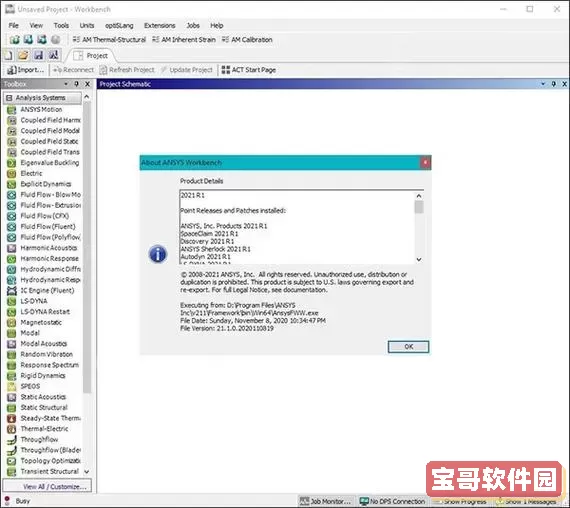Click the Toolbox vertical scrollbar thumb
Screen dimensions: 570x508
click(x=87, y=247)
